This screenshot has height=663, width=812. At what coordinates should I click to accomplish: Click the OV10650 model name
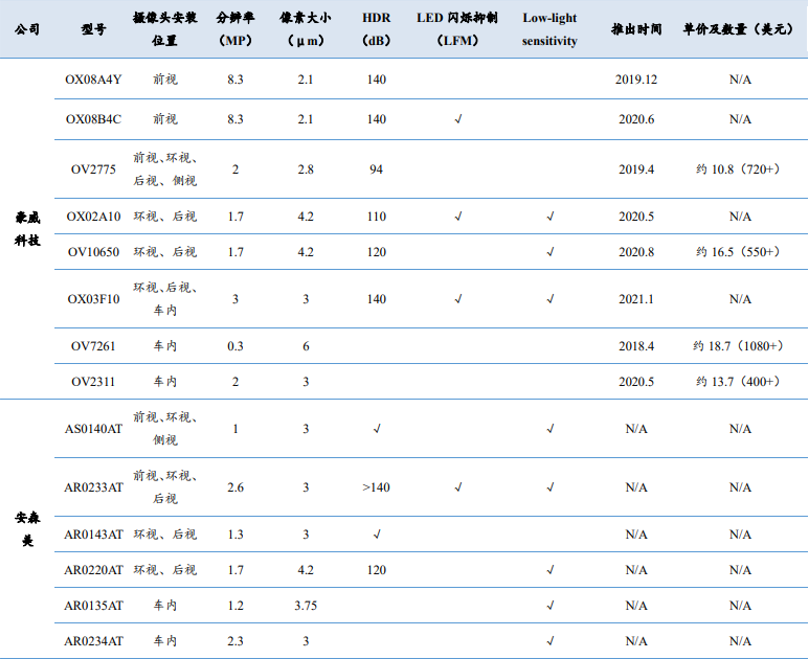coord(93,252)
